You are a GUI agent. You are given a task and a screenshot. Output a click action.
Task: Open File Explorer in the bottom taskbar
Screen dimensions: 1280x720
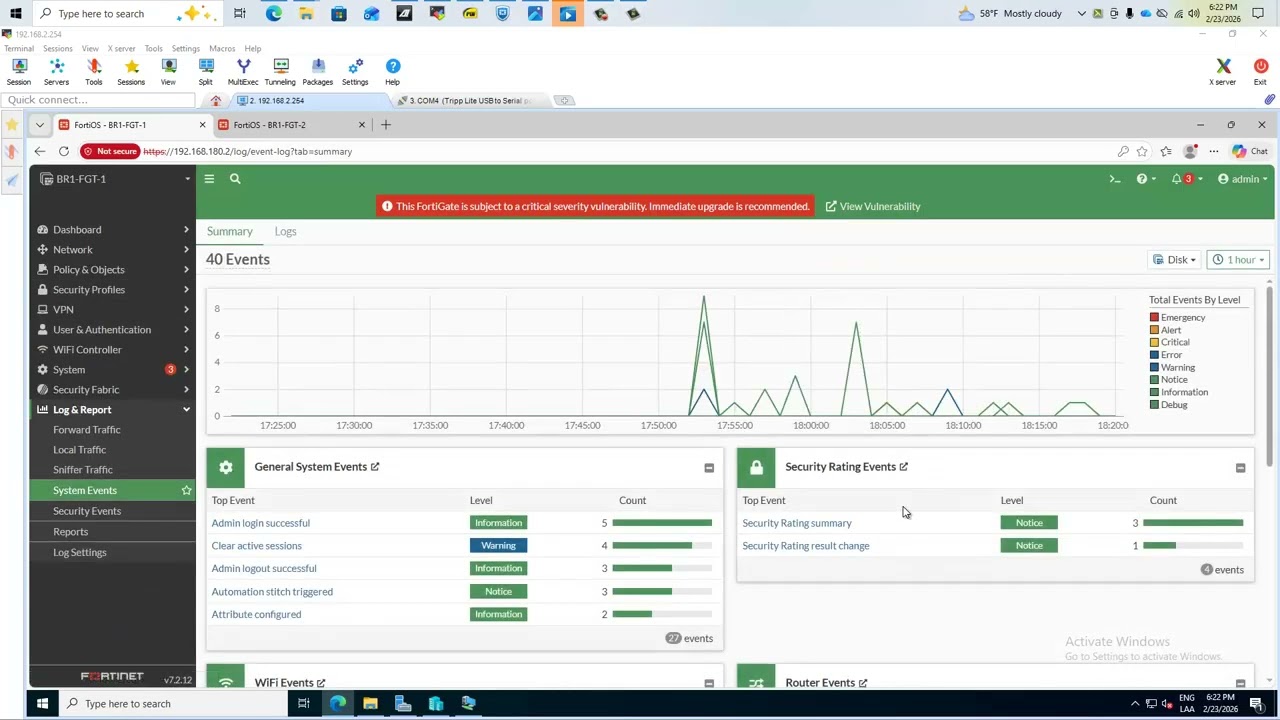pyautogui.click(x=370, y=704)
